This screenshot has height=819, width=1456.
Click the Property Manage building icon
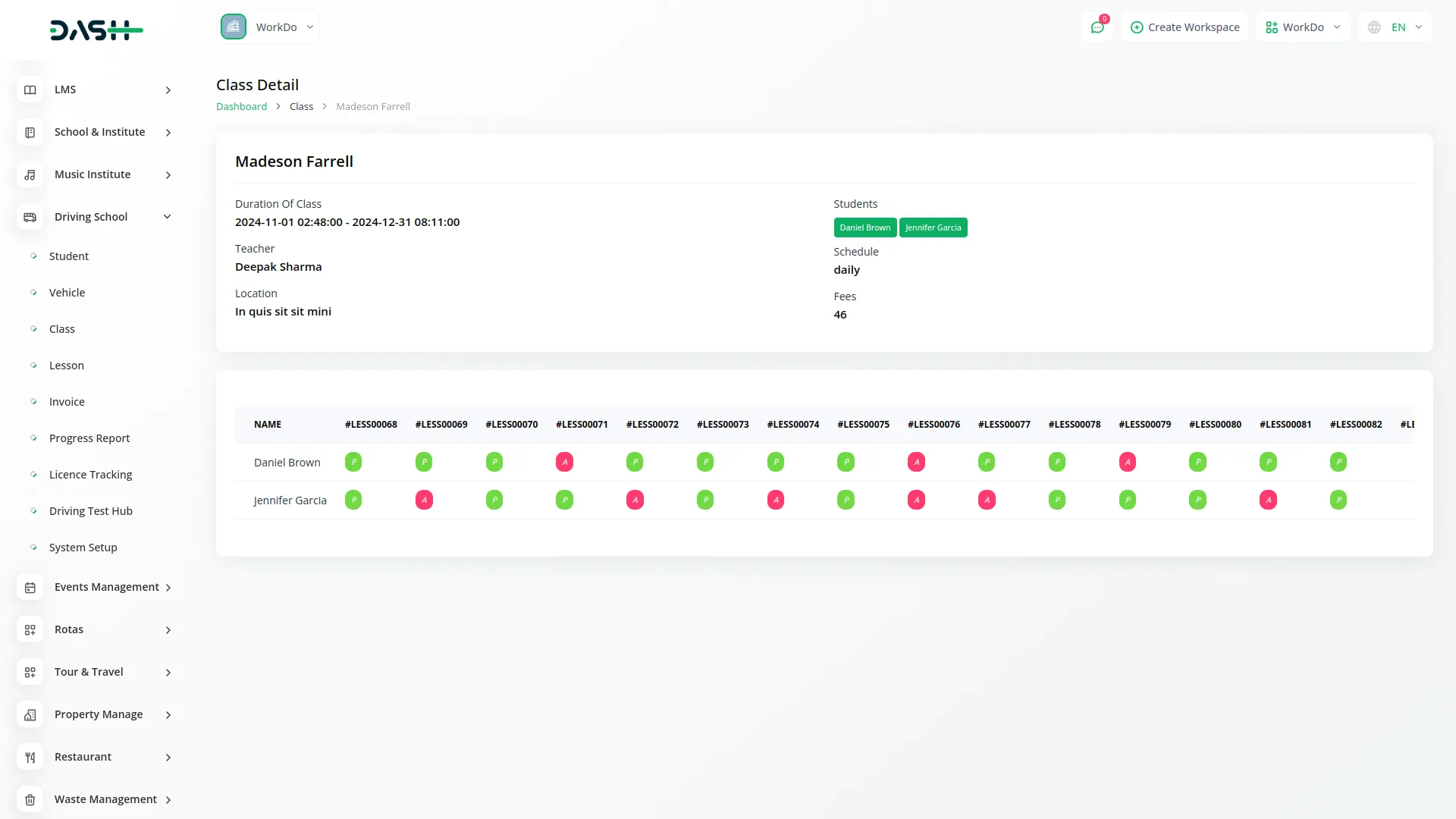pos(30,714)
